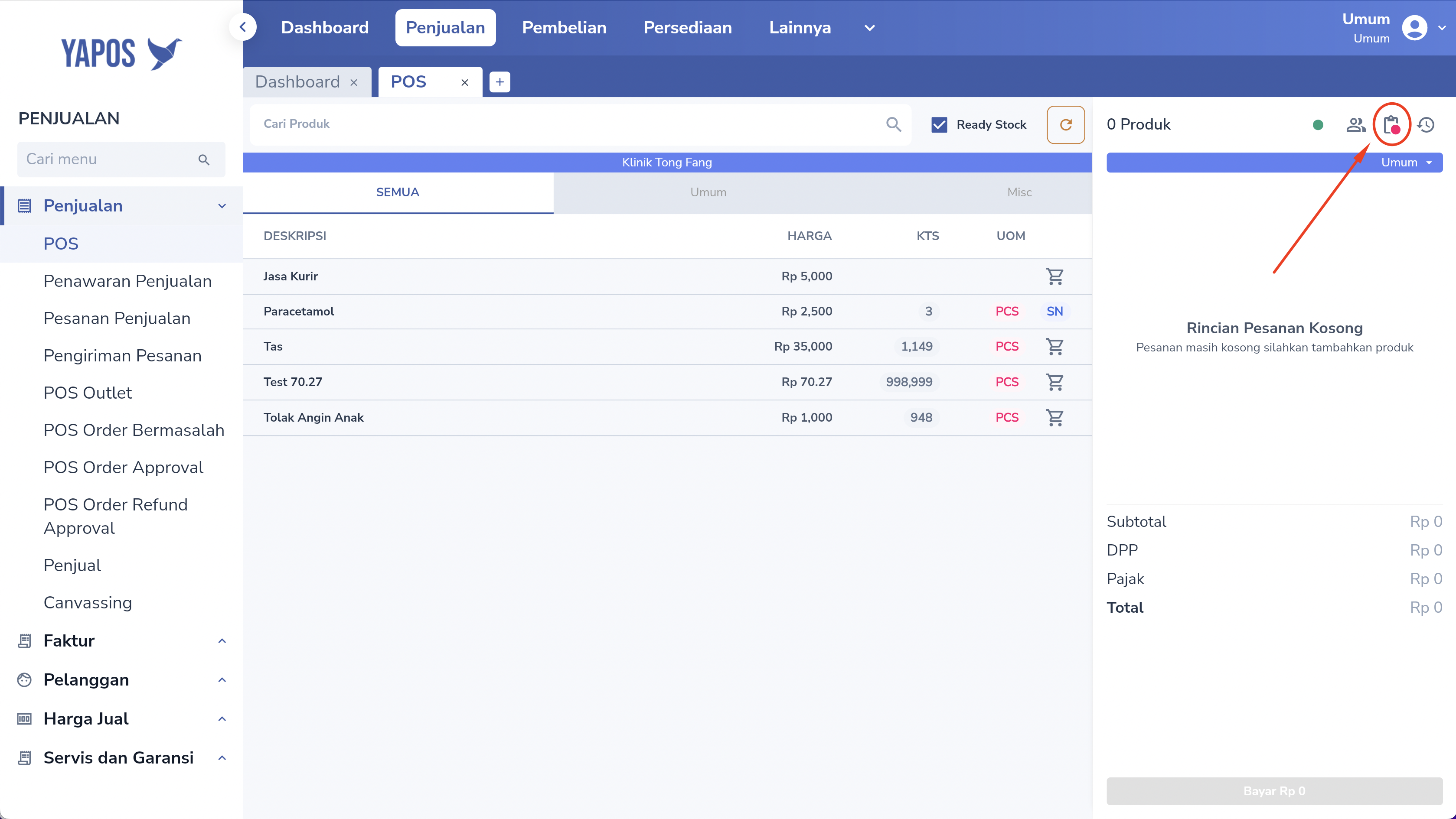
Task: Click the Tas quantity 1,149
Action: tap(916, 346)
